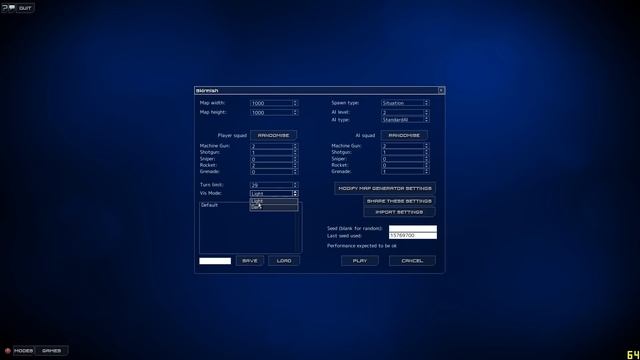Click the red status indicator icon

coord(7,351)
